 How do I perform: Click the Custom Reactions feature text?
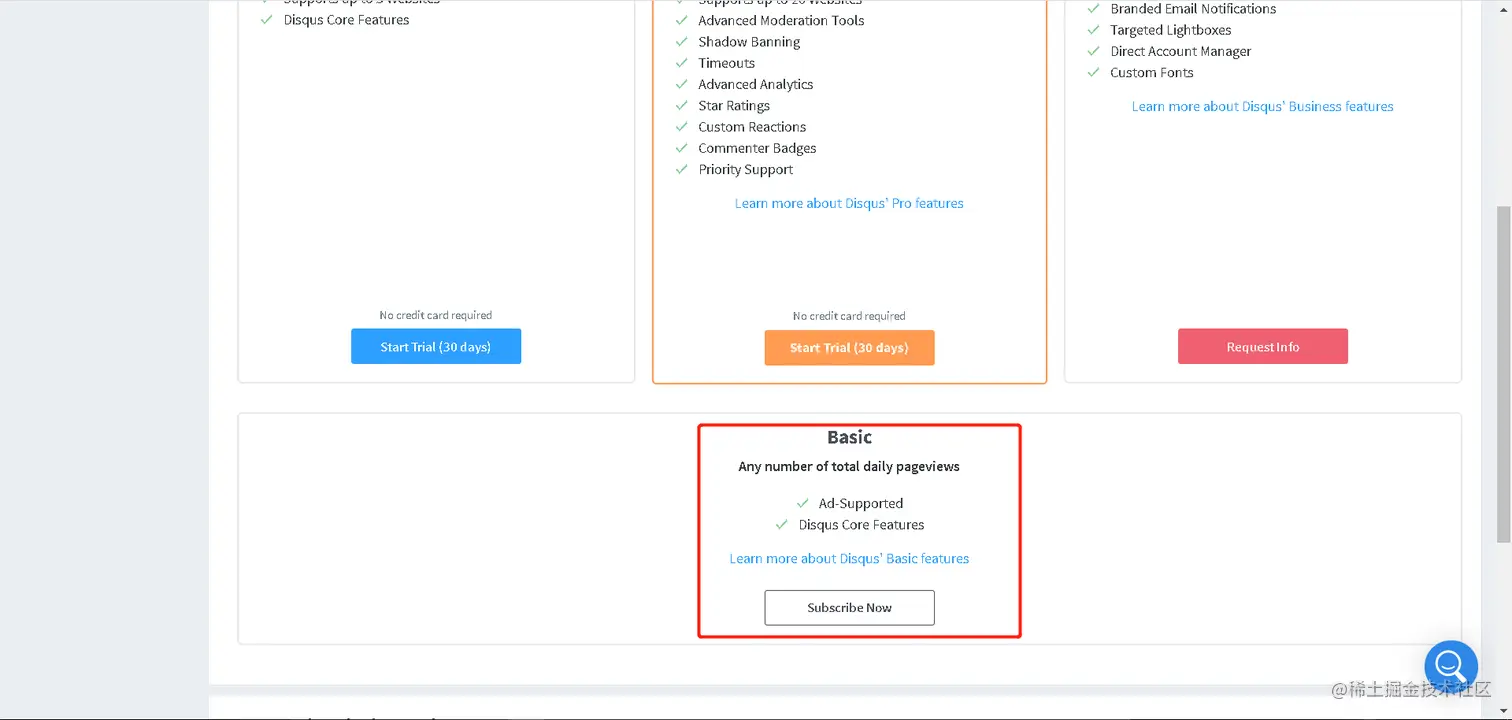click(752, 127)
